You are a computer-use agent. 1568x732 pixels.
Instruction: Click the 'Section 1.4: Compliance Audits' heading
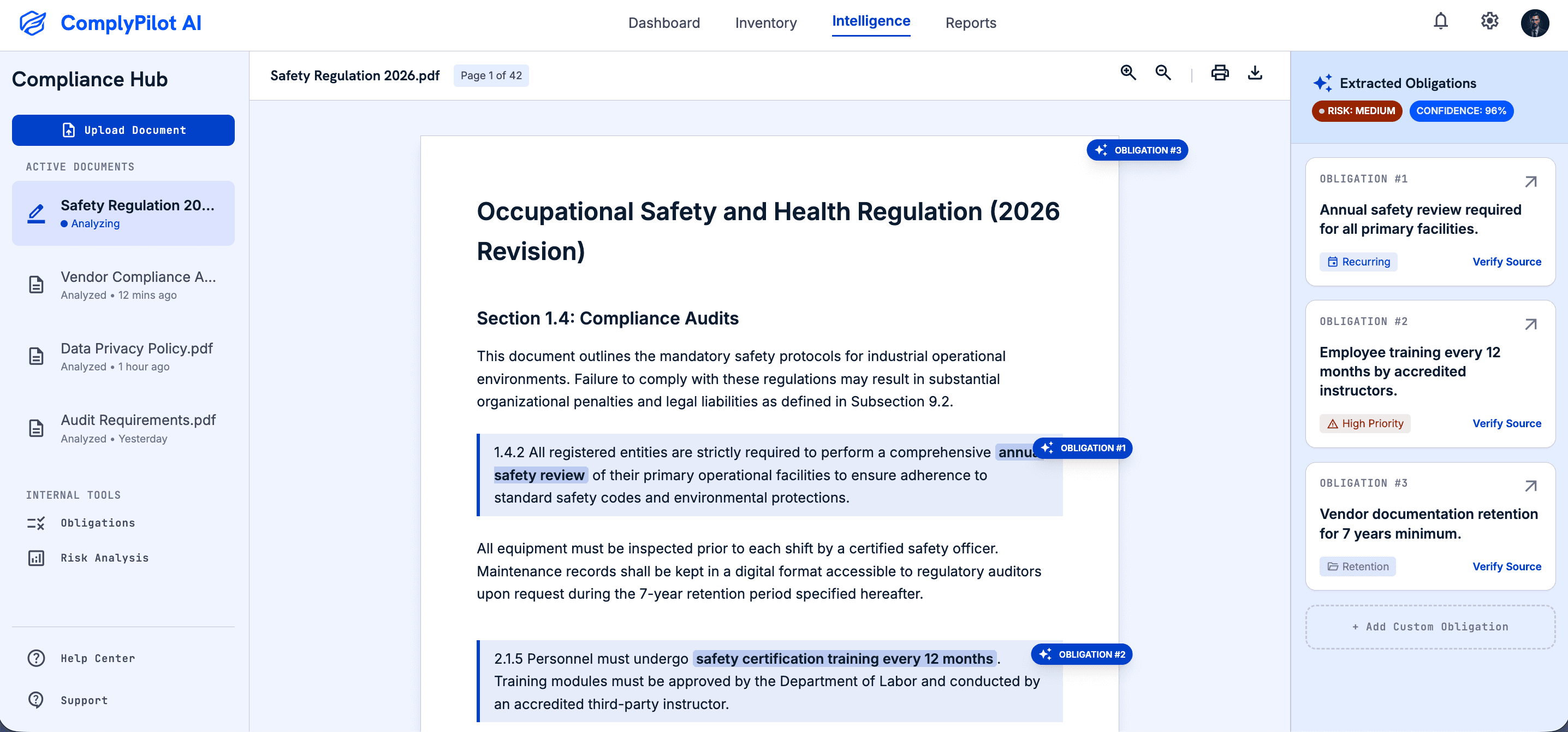coord(608,318)
